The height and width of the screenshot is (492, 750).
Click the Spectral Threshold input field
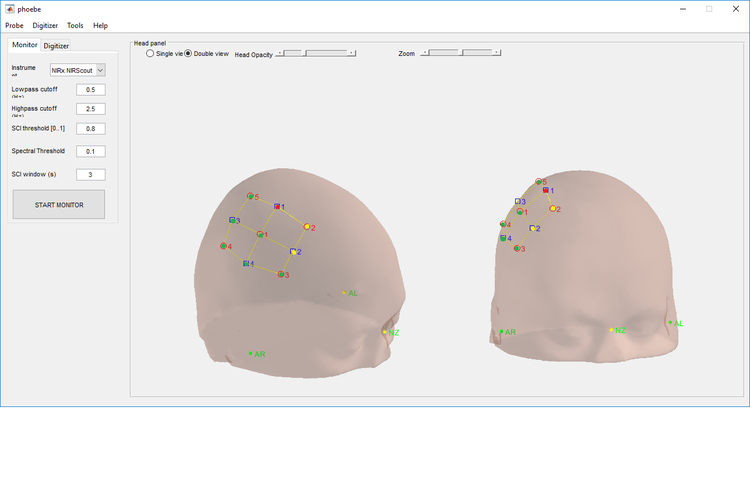pos(90,152)
